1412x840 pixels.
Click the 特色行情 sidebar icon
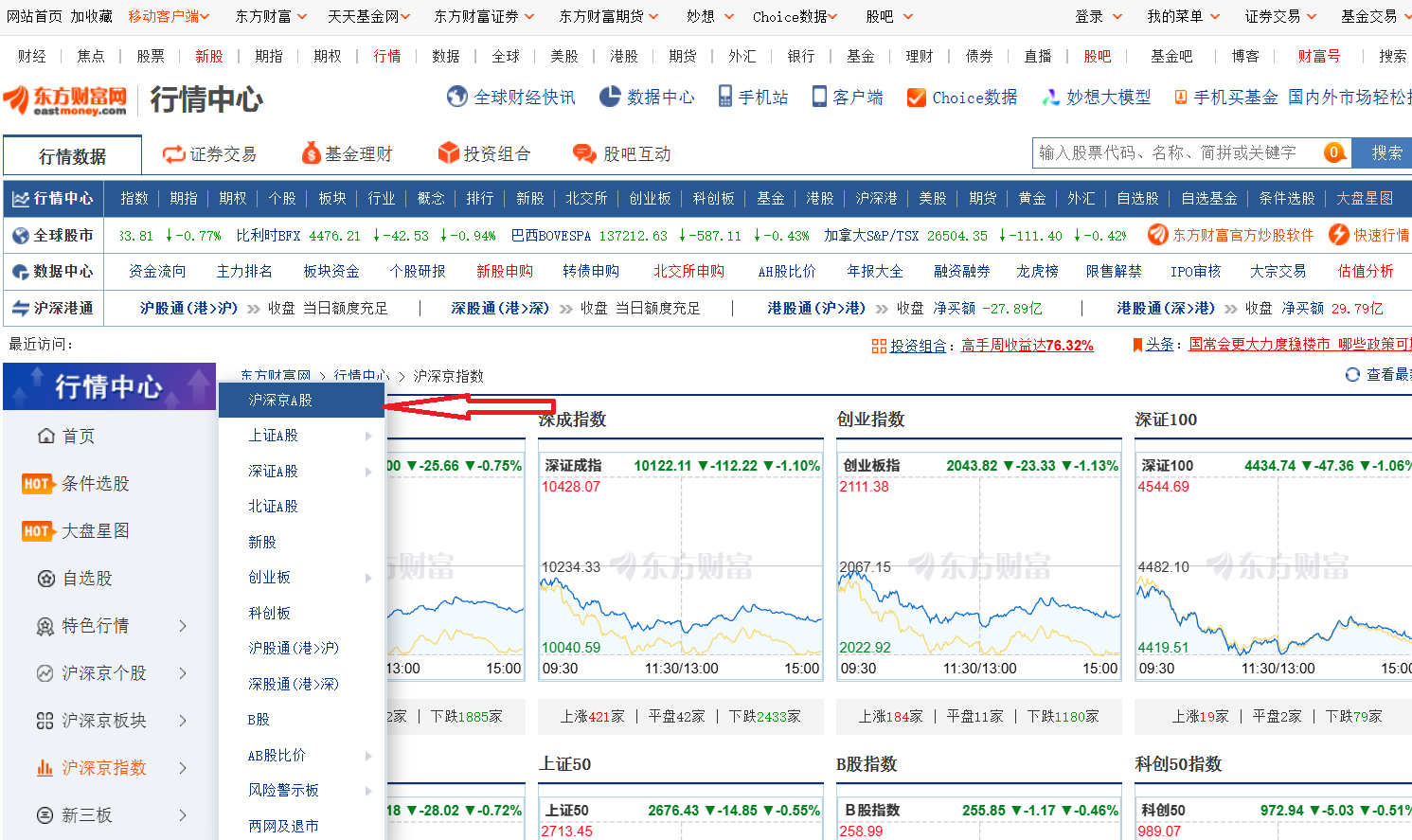pyautogui.click(x=45, y=626)
